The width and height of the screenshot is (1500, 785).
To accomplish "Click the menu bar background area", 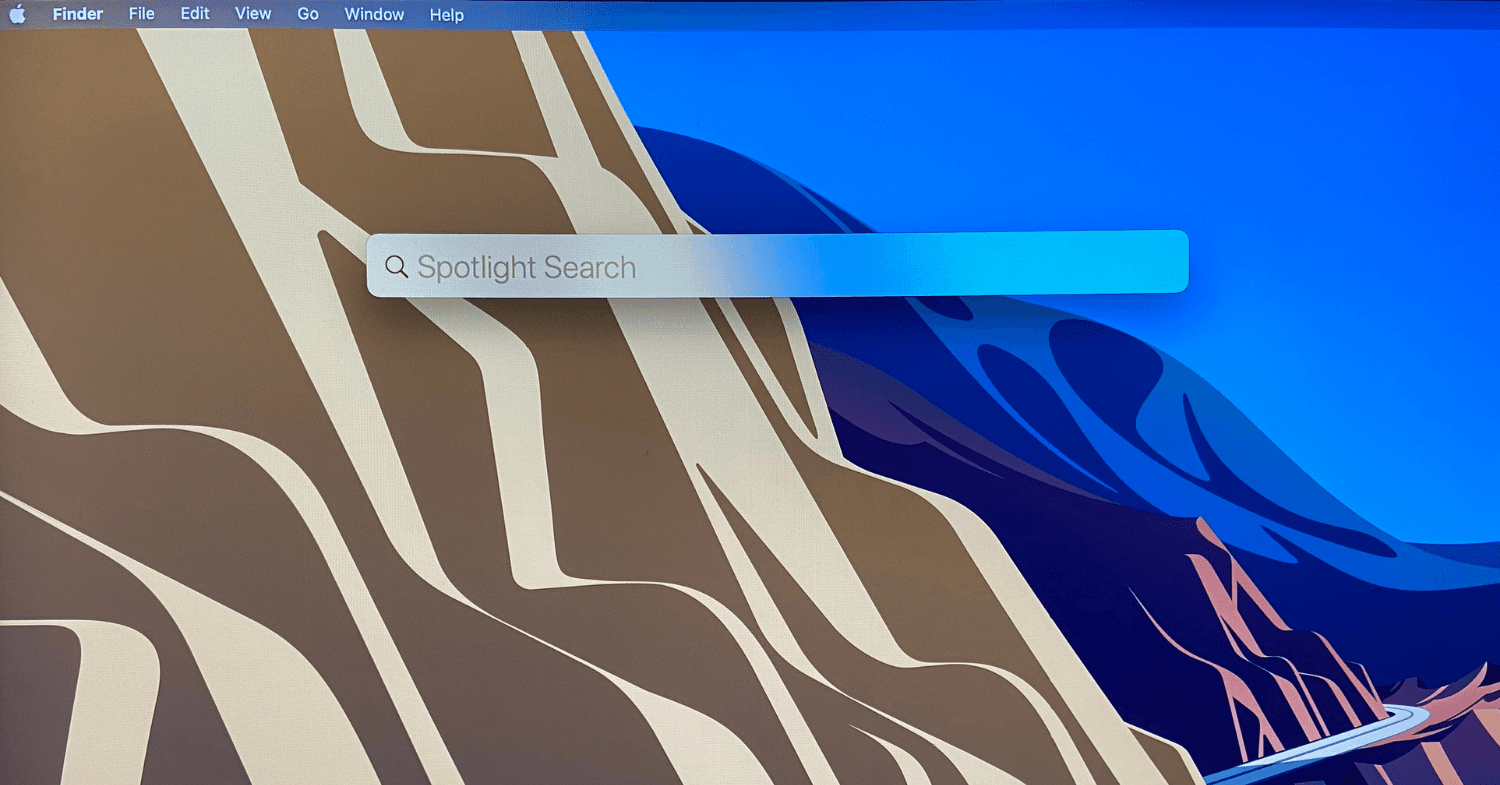I will tap(800, 14).
